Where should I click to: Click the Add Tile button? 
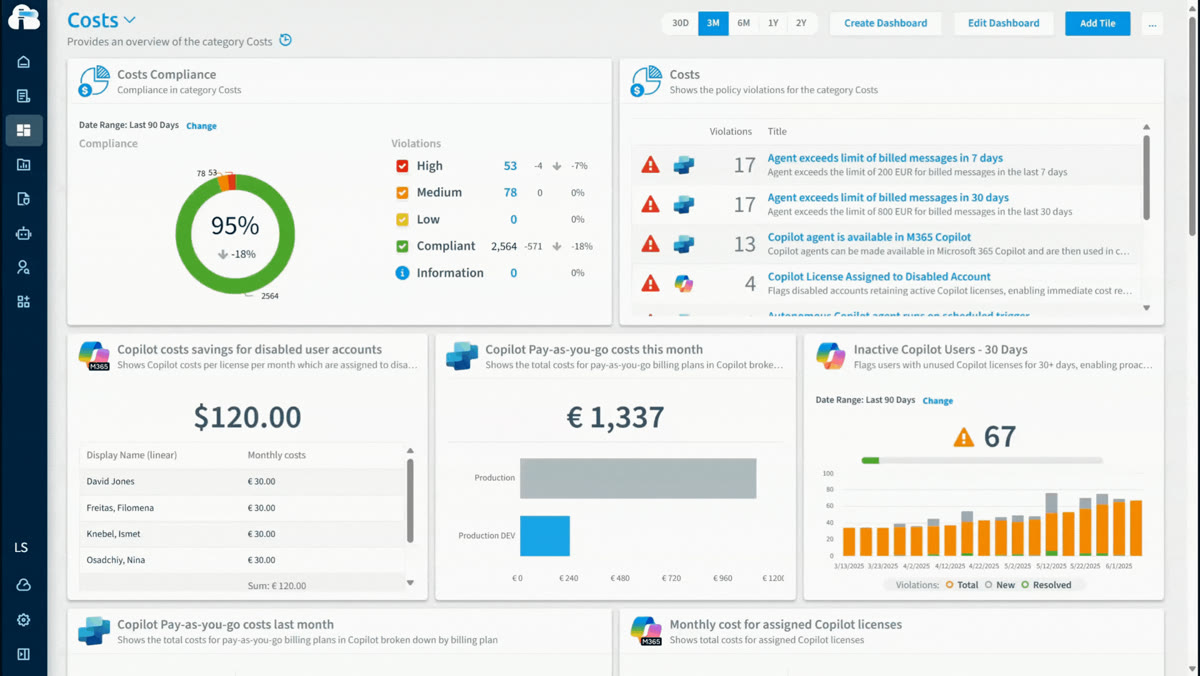click(1097, 23)
